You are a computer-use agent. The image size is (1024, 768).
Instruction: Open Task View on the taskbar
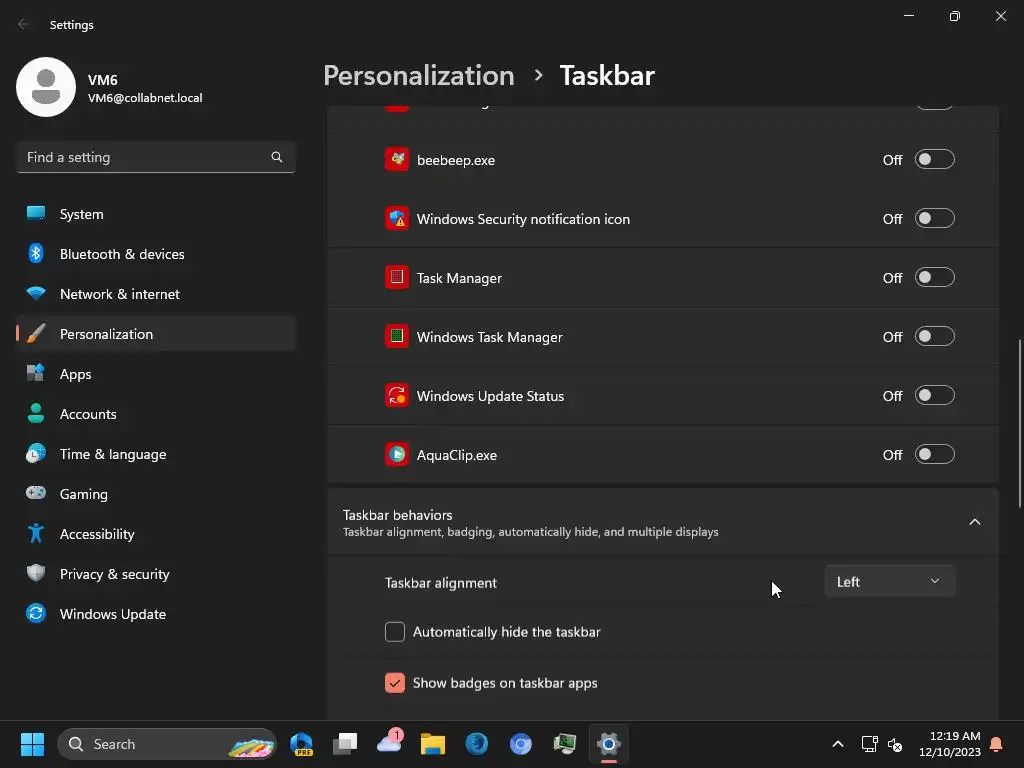pos(345,744)
